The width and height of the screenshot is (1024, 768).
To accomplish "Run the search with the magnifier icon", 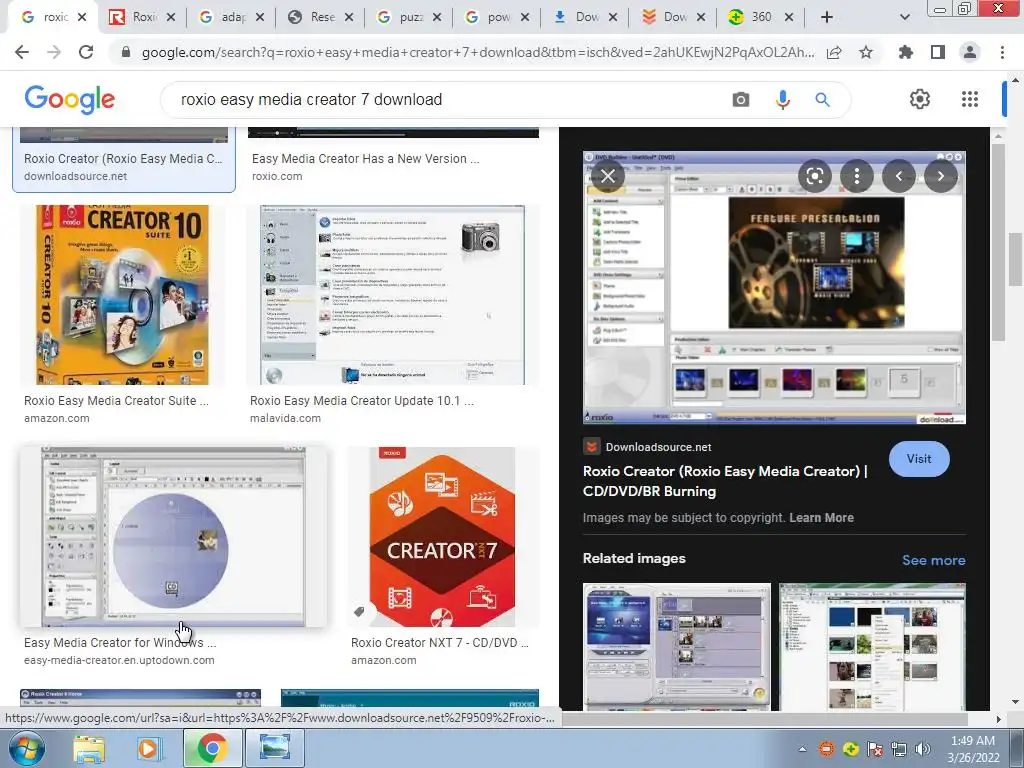I will click(822, 99).
